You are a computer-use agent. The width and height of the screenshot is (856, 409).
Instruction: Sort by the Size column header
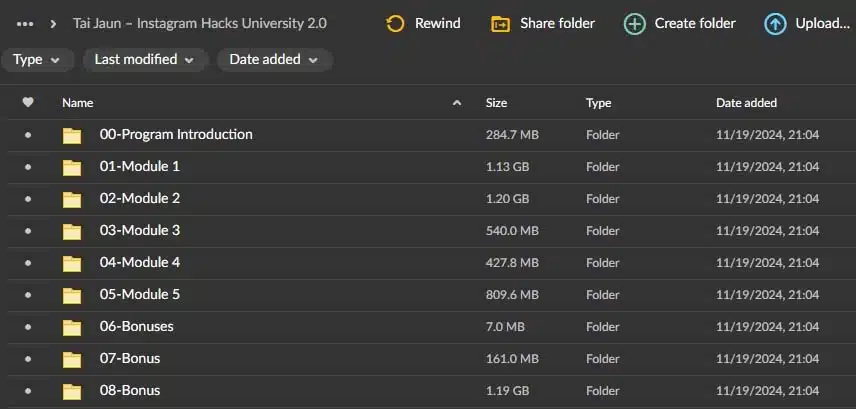pyautogui.click(x=496, y=103)
